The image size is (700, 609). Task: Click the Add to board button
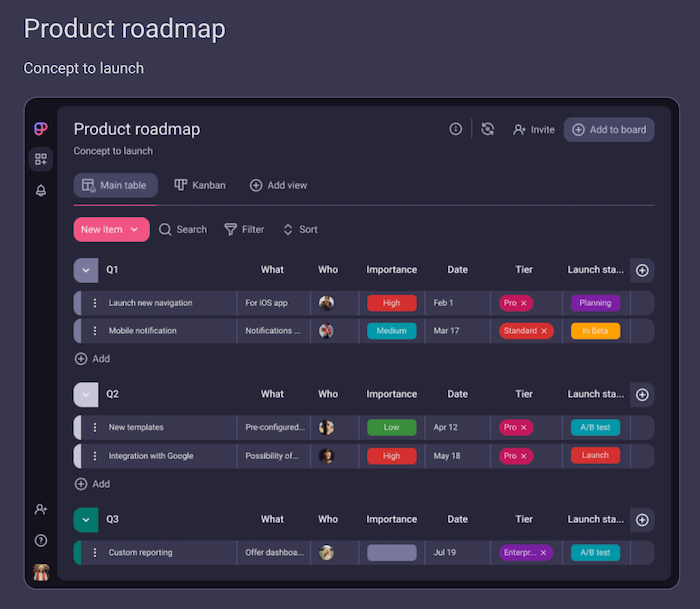tap(608, 129)
